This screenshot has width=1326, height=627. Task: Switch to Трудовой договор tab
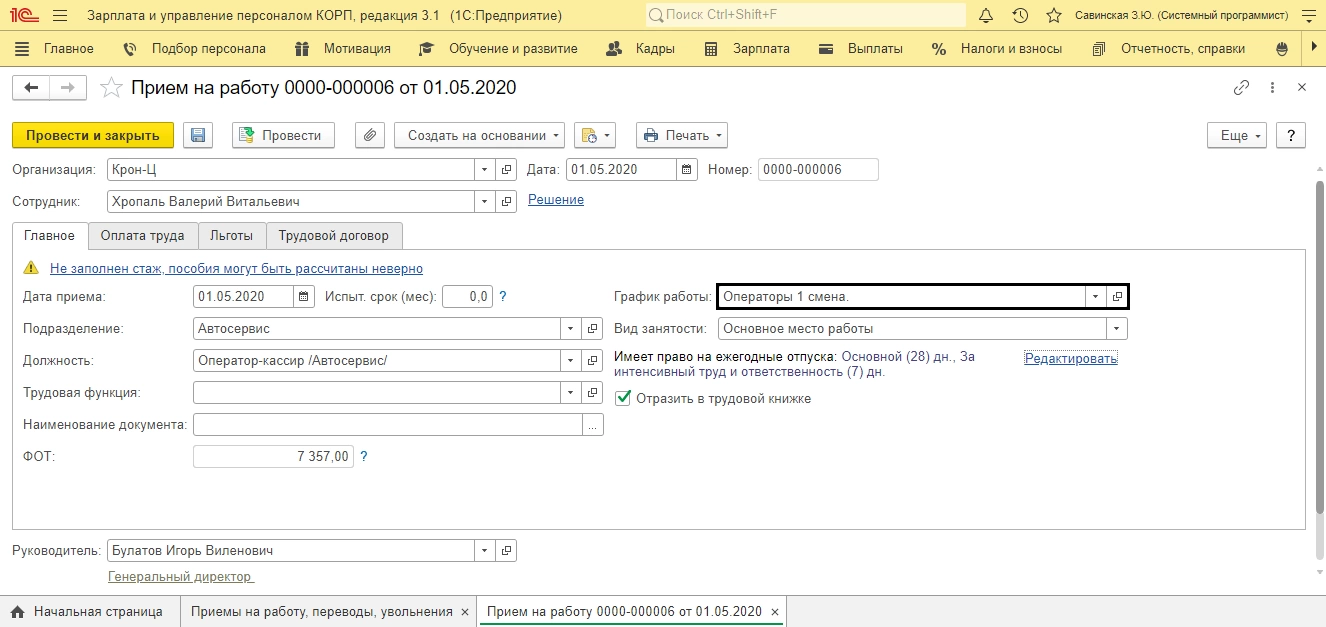tap(334, 236)
